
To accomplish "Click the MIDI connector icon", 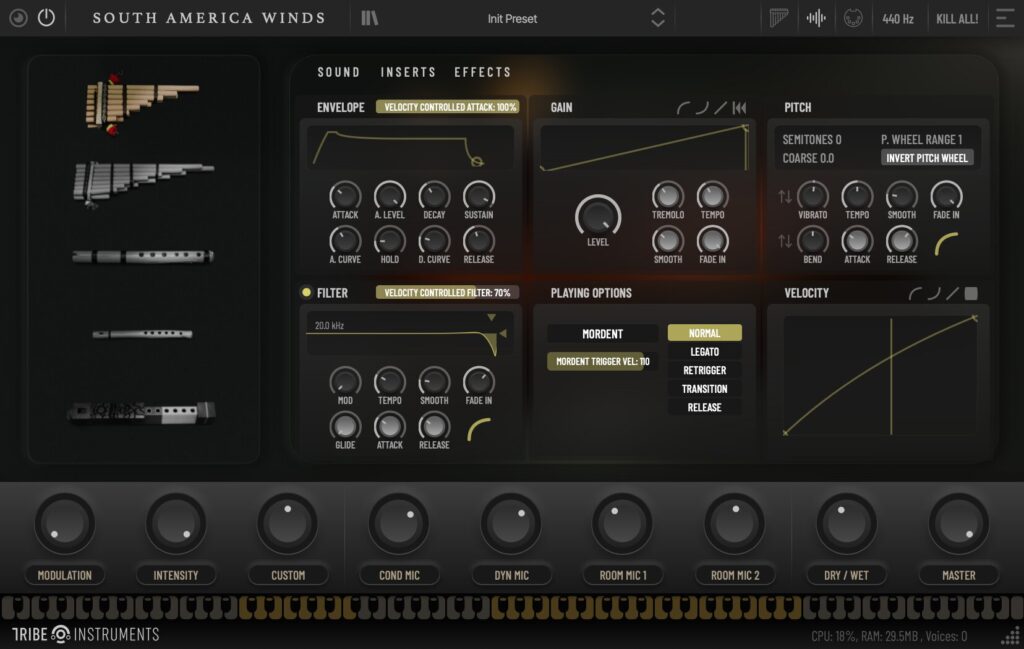I will click(853, 18).
